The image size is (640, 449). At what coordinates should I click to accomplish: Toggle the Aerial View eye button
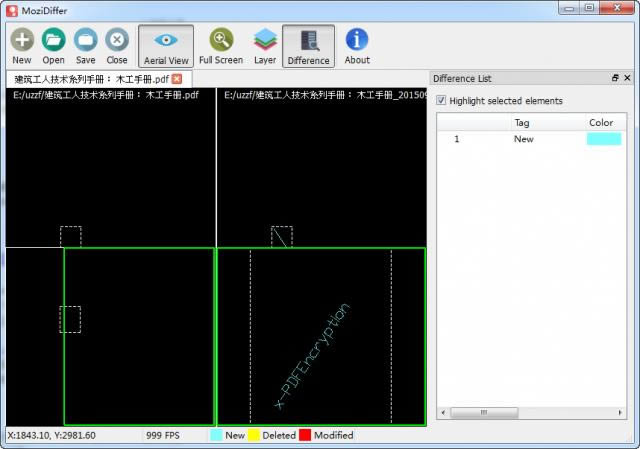coord(166,46)
